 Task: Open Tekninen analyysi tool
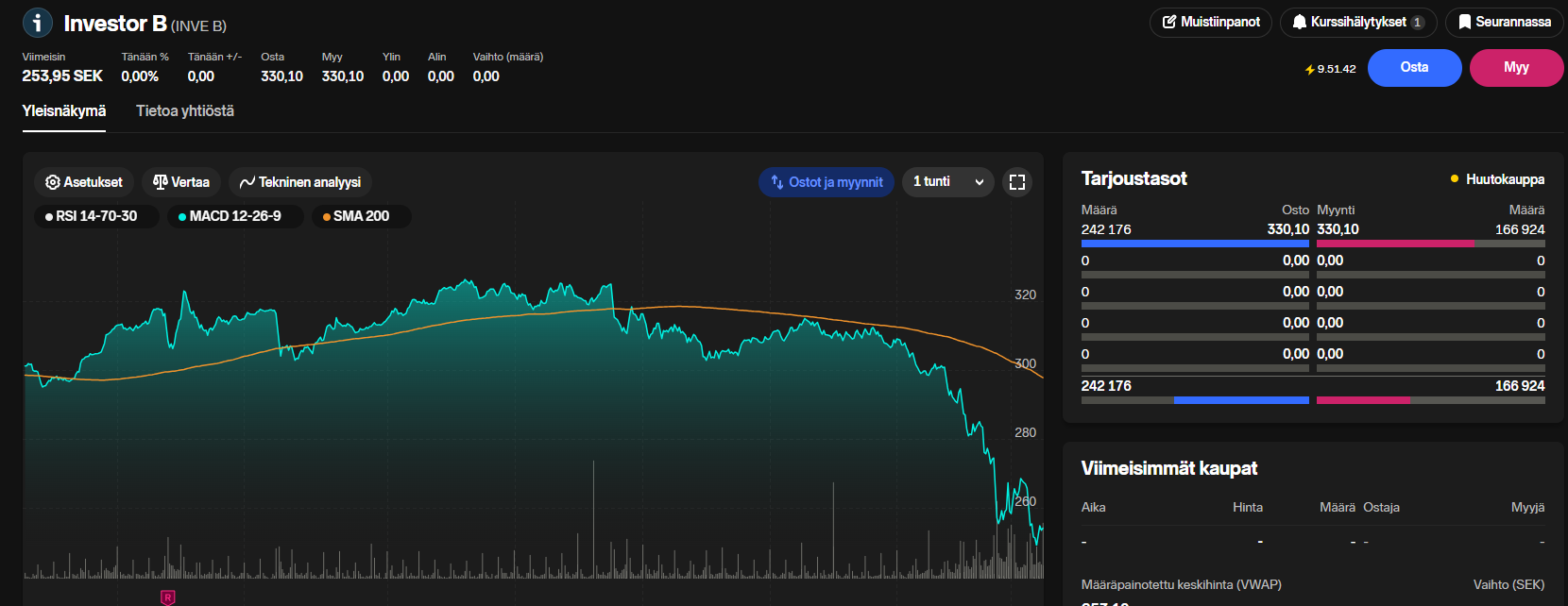(x=300, y=182)
